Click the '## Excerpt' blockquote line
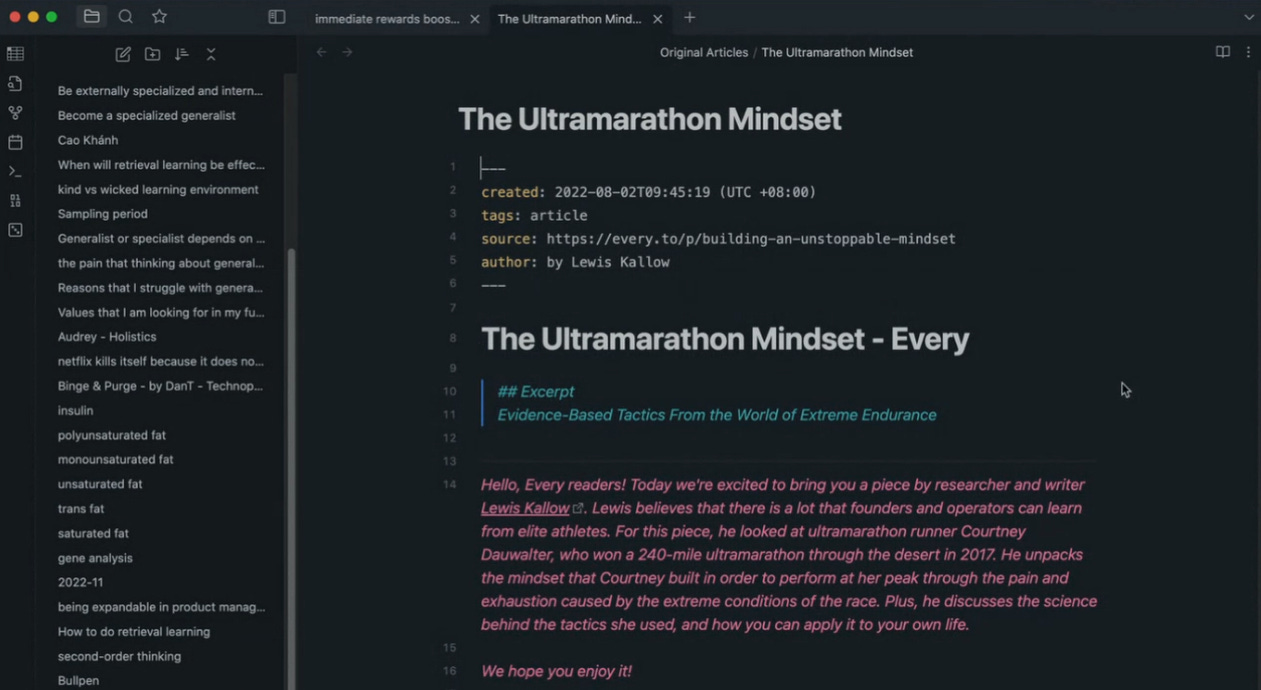Screen dimensions: 1261x690 click(536, 392)
